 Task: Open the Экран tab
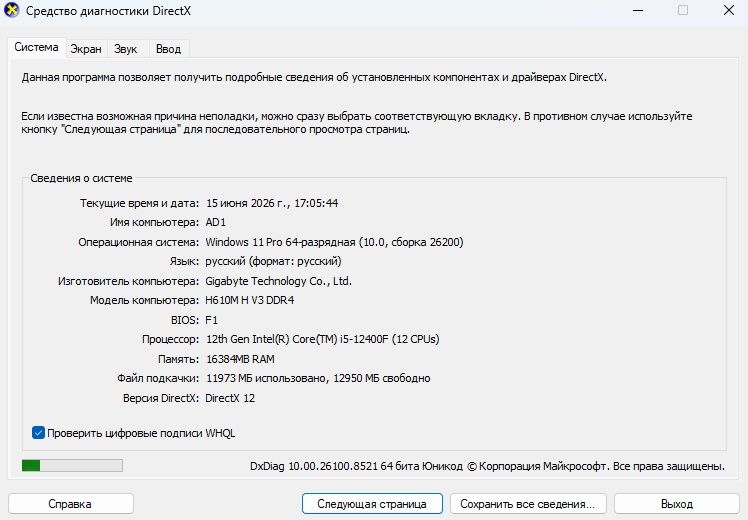[86, 49]
